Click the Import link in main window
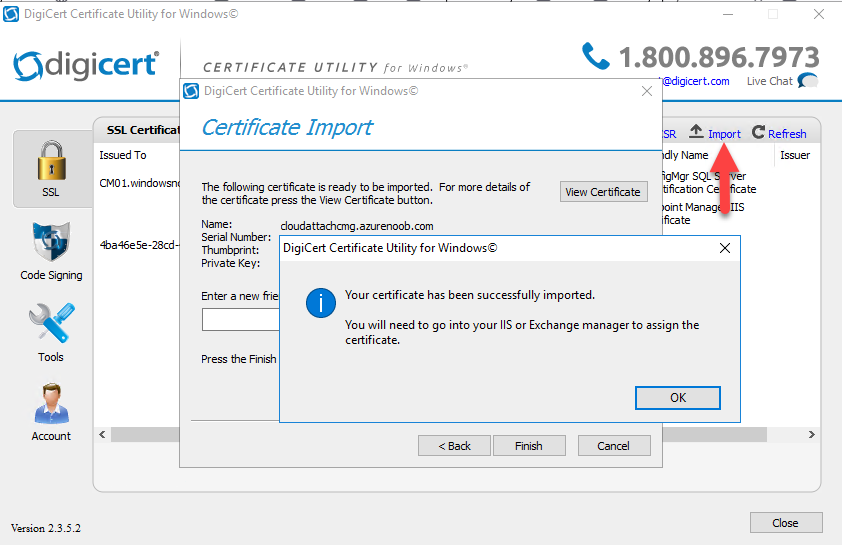 tap(724, 134)
